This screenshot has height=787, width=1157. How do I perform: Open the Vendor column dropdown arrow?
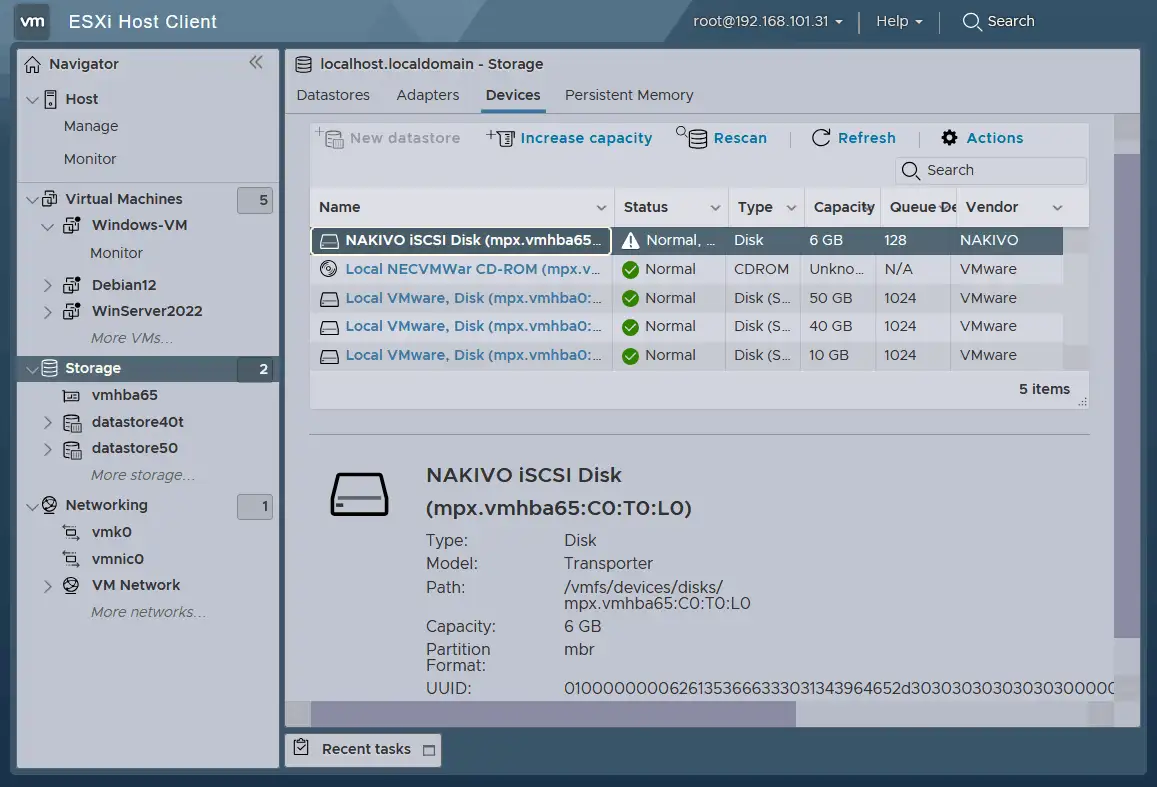click(x=1057, y=208)
